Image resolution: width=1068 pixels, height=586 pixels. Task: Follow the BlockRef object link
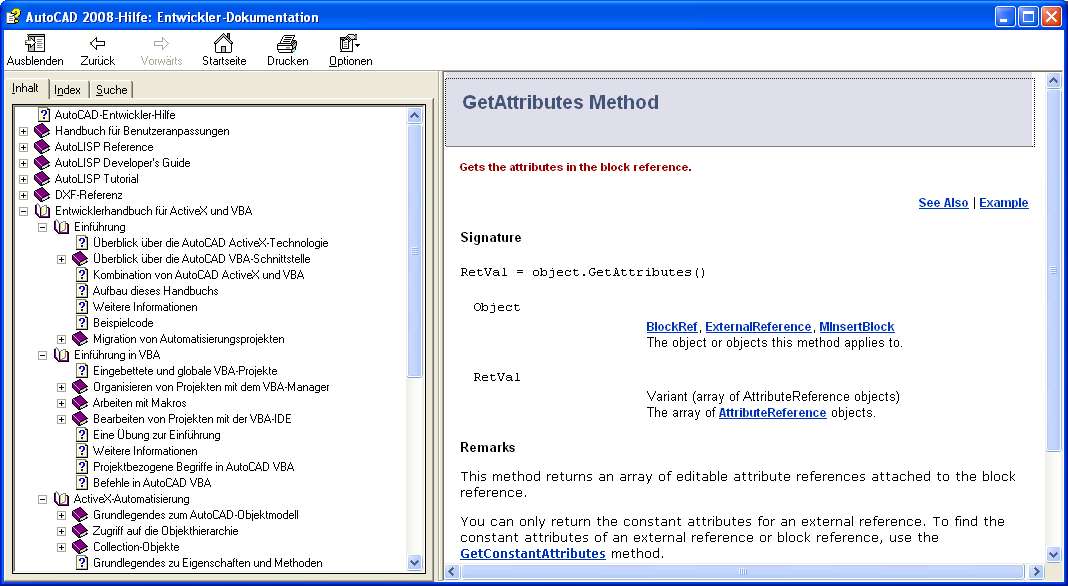click(x=672, y=326)
